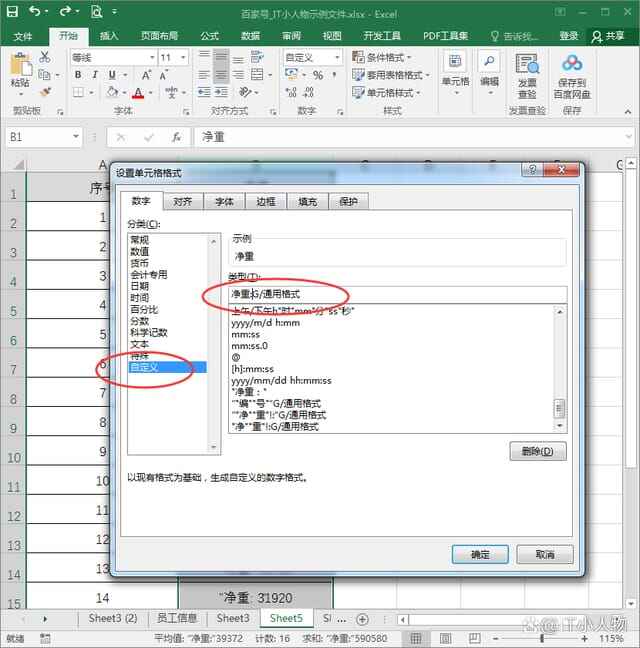
Task: Open the Name Box dropdown arrow
Action: point(76,136)
